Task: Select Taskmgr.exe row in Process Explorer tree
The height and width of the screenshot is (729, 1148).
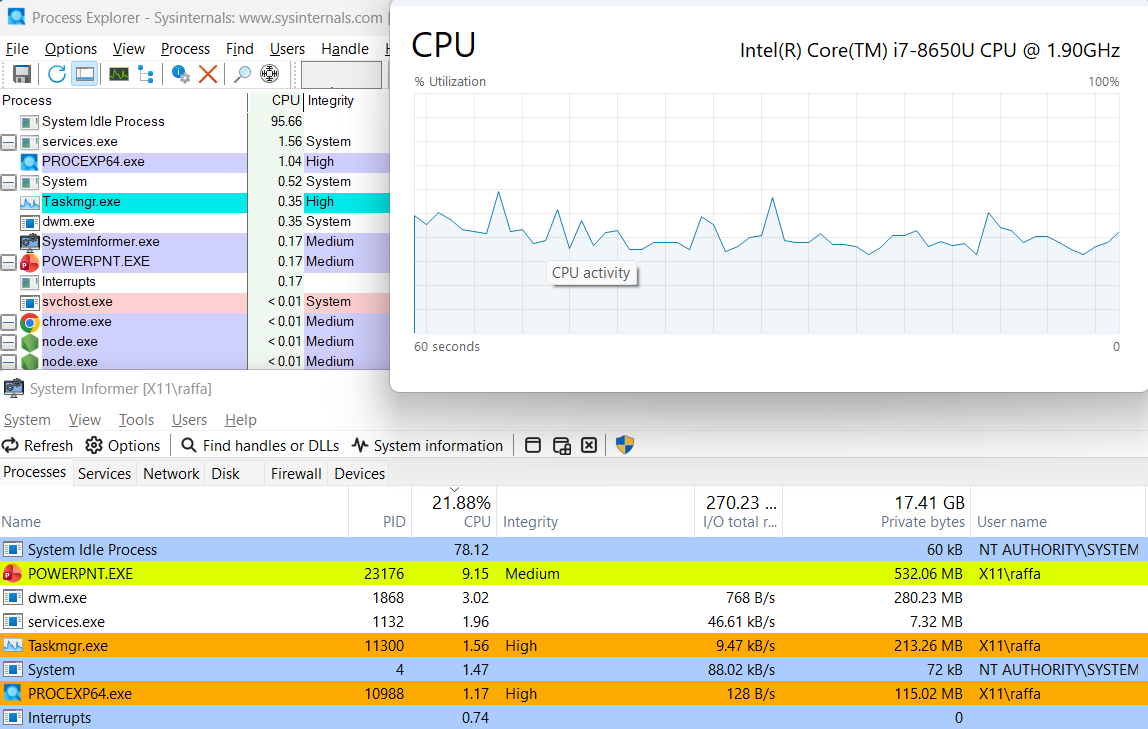Action: pos(195,202)
